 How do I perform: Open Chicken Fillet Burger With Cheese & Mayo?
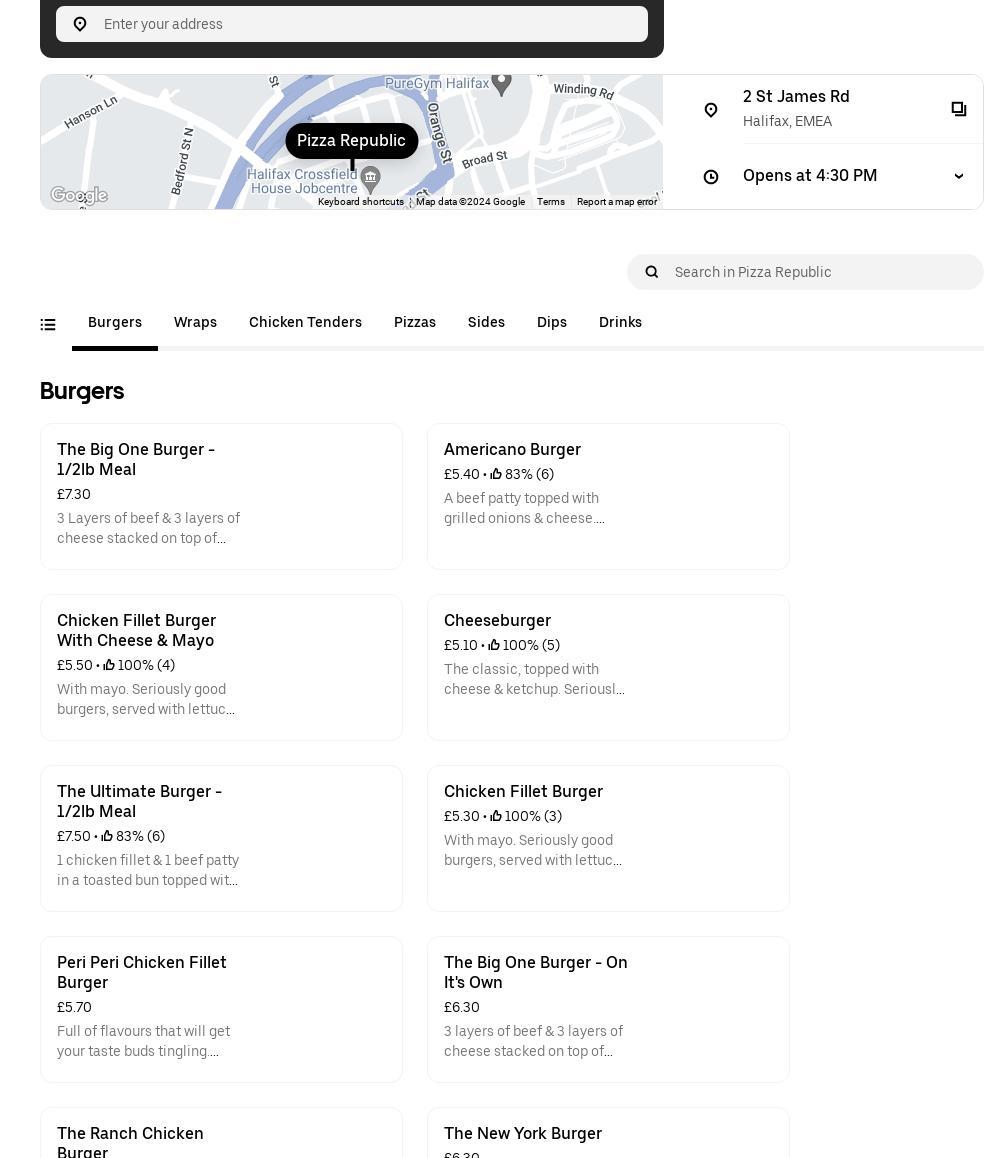[221, 668]
